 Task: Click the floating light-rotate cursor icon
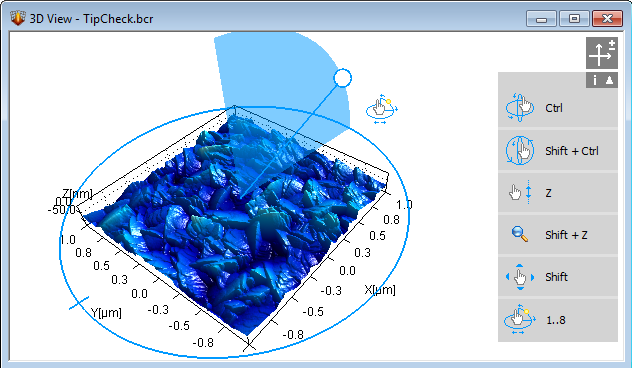(382, 109)
